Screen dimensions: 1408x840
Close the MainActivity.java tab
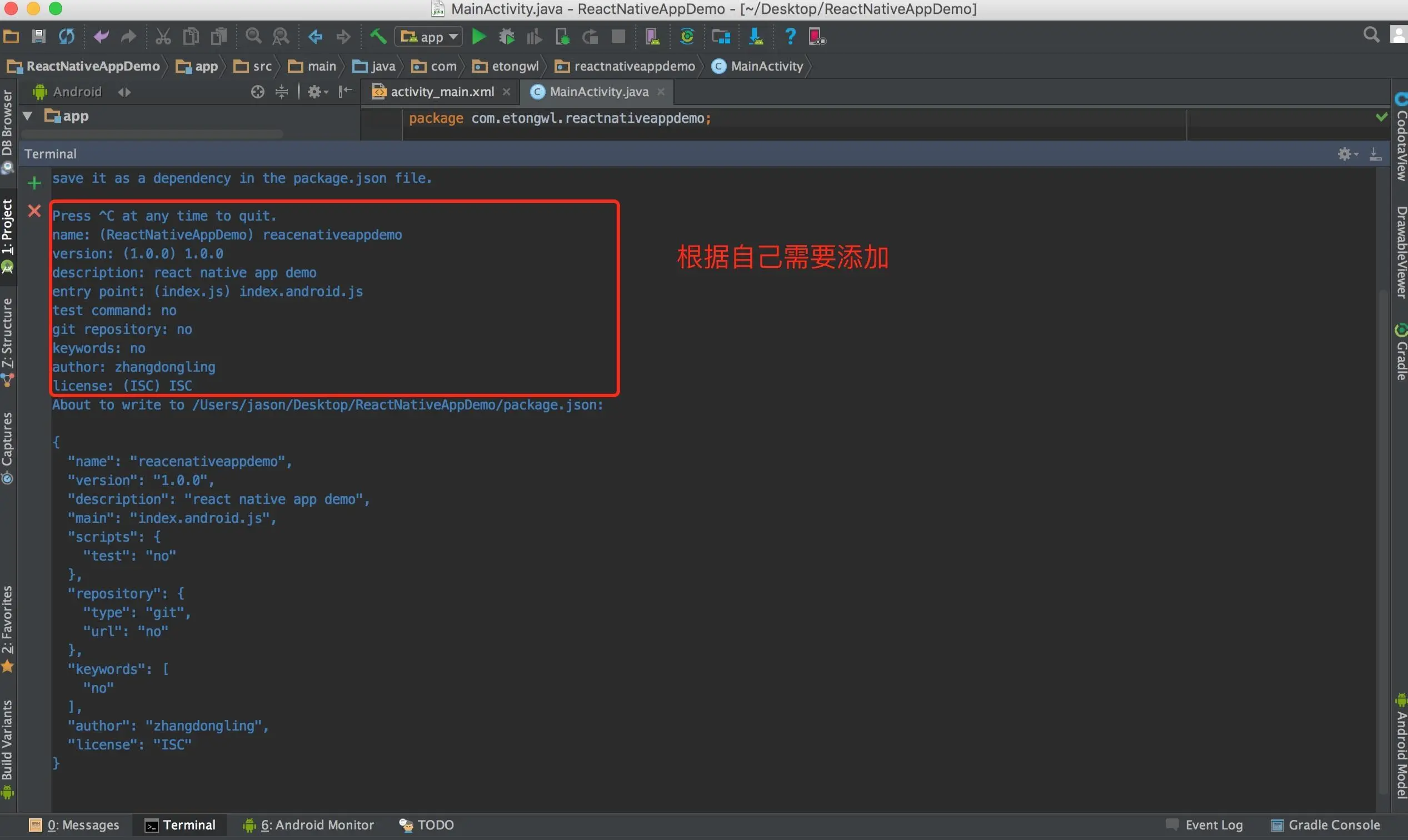click(661, 92)
